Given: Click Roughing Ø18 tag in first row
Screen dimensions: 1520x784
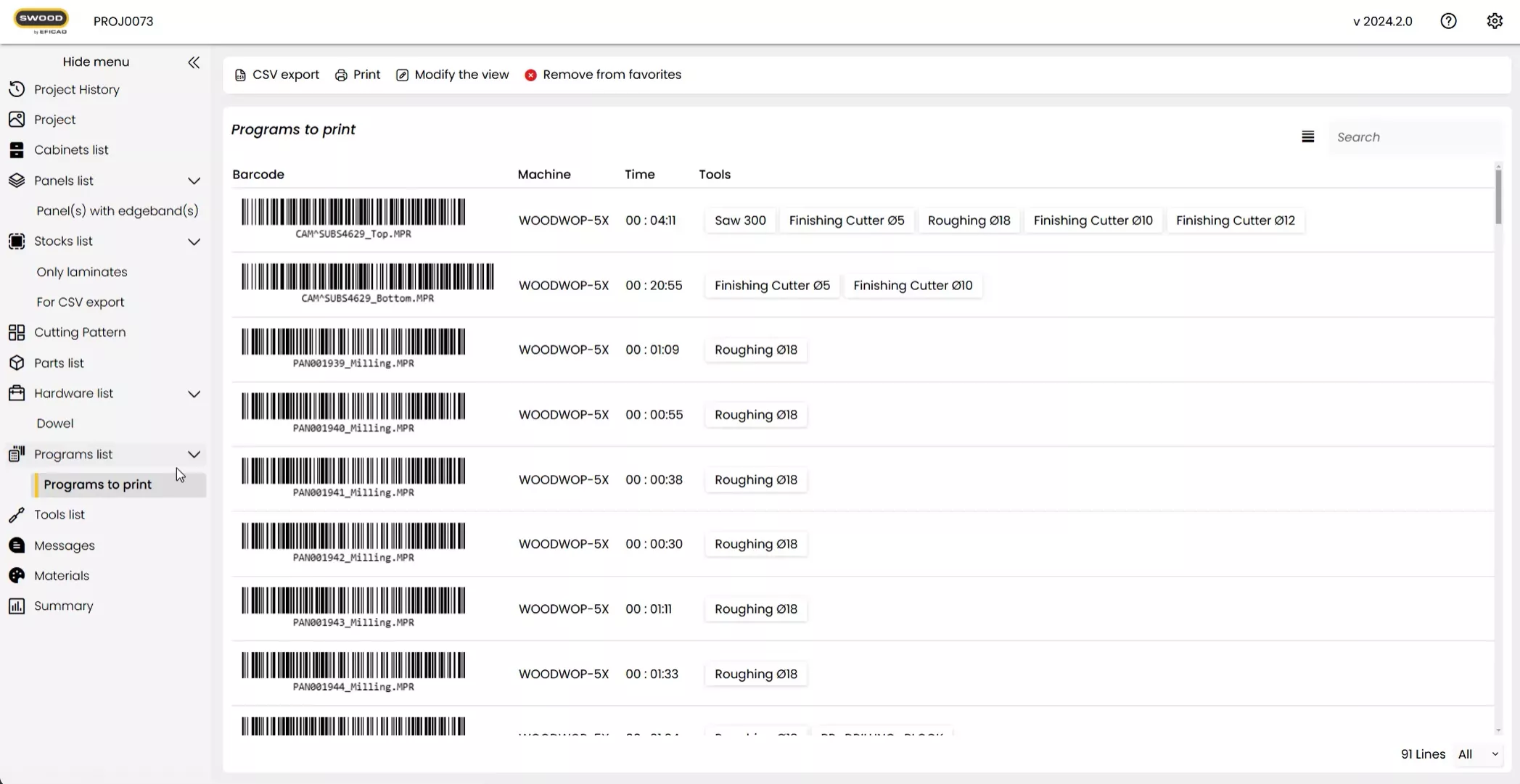Looking at the screenshot, I should 969,220.
